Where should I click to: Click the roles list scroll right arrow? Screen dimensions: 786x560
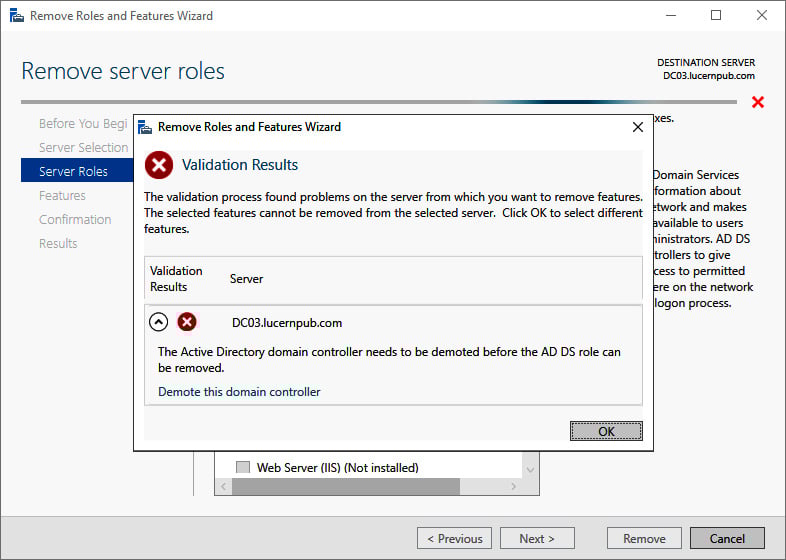coord(513,486)
